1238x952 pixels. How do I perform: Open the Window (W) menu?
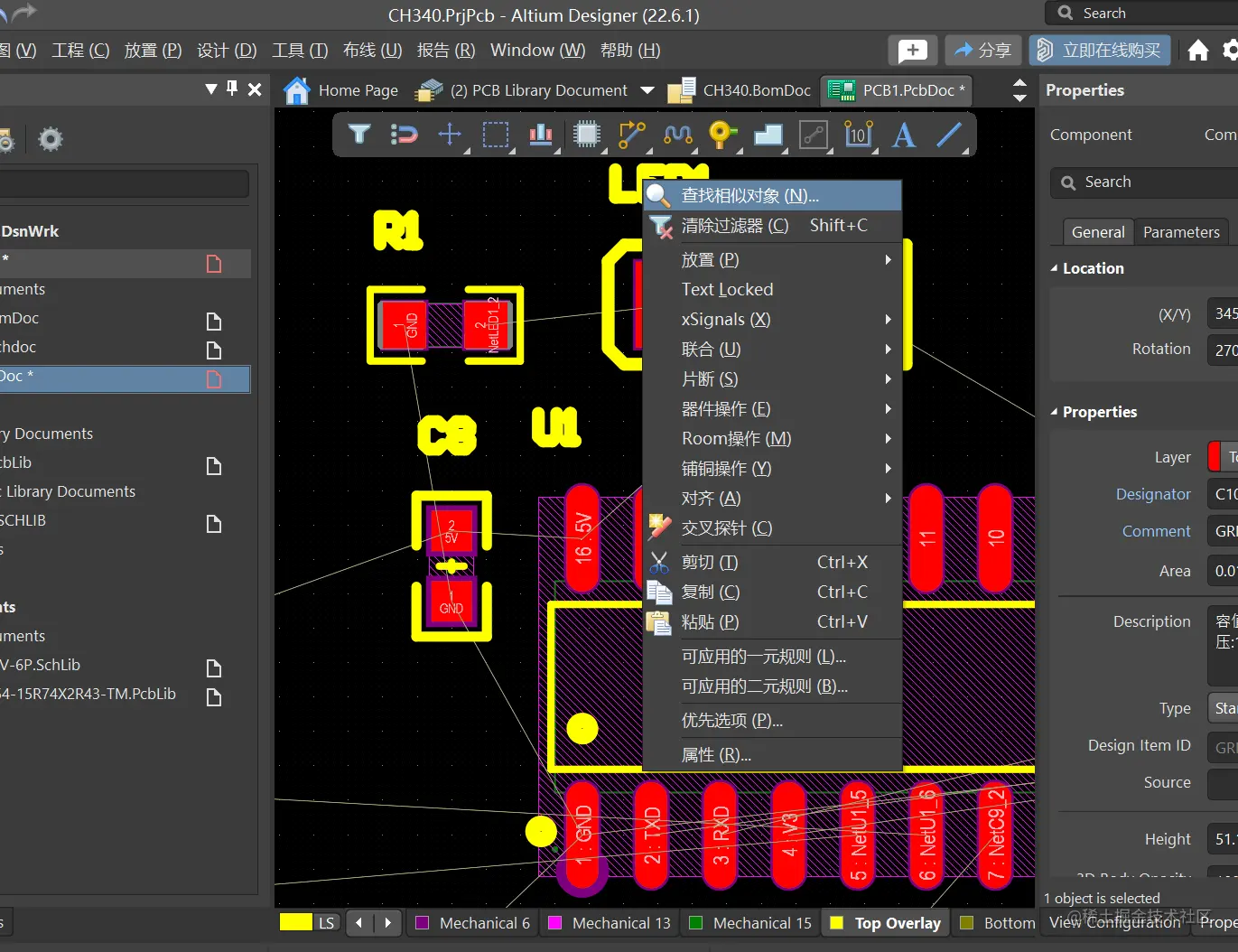[x=537, y=51]
